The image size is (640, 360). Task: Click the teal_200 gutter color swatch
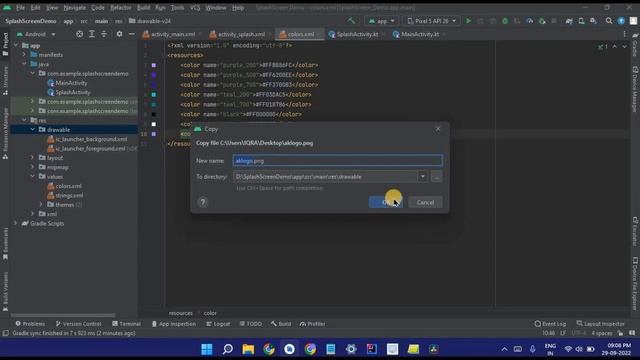coord(154,95)
